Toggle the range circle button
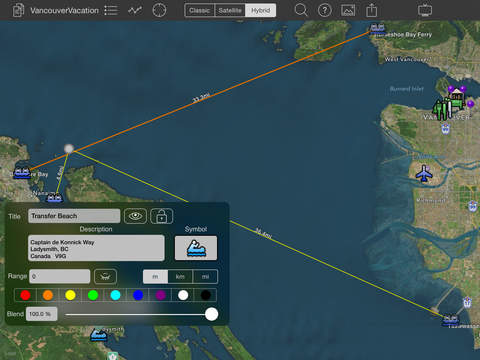Viewport: 480px width, 360px height. click(x=105, y=276)
